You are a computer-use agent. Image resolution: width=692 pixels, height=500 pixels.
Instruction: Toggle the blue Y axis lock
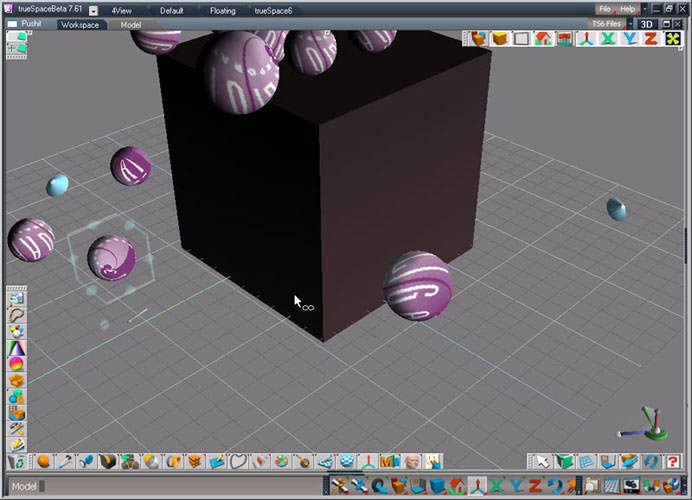[630, 39]
